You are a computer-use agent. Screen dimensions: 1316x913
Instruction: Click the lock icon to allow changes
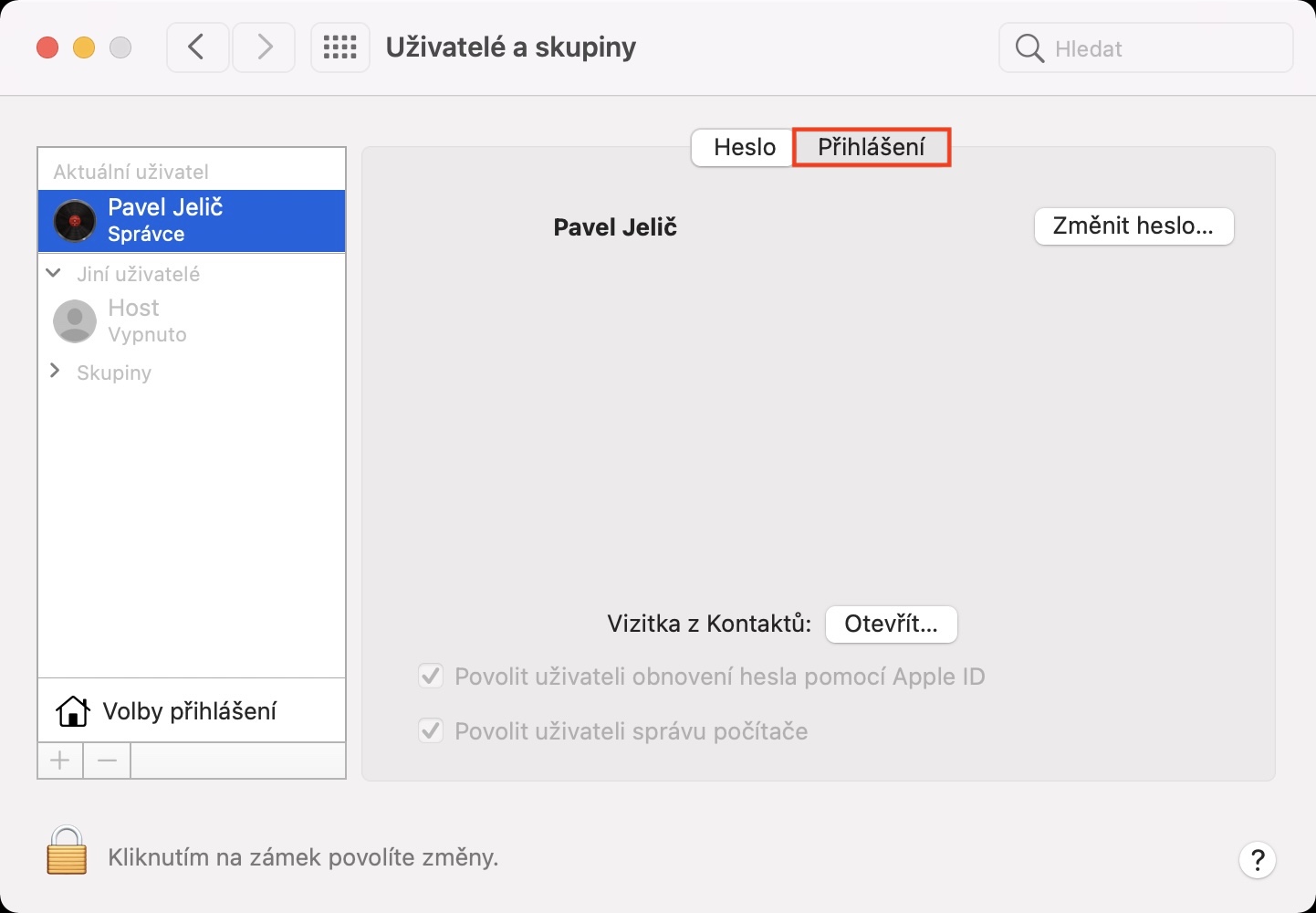click(x=67, y=851)
